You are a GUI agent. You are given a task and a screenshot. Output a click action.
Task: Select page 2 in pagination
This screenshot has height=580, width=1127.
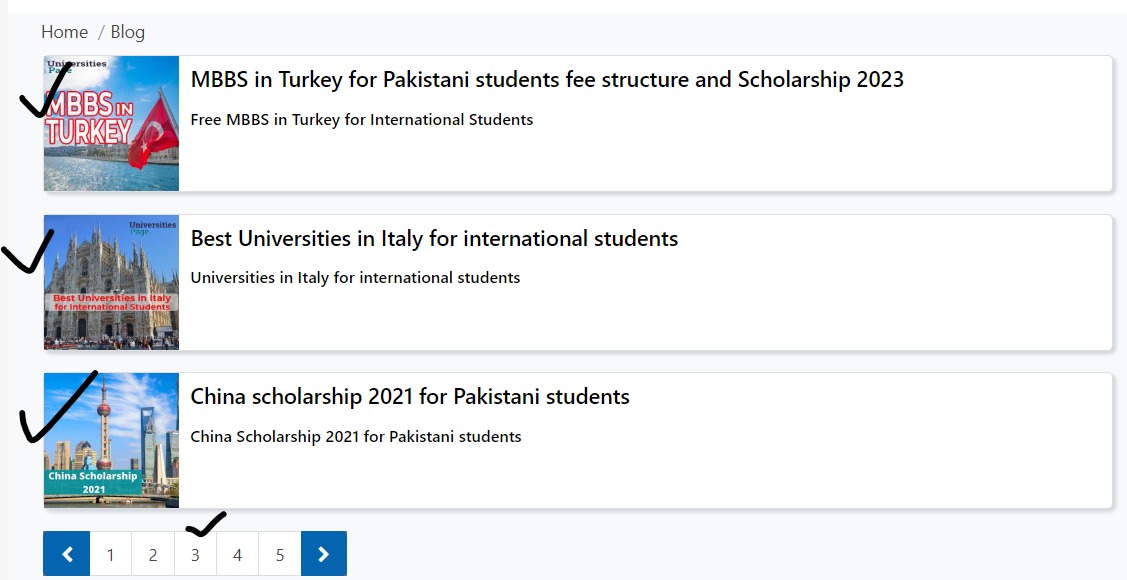click(152, 554)
